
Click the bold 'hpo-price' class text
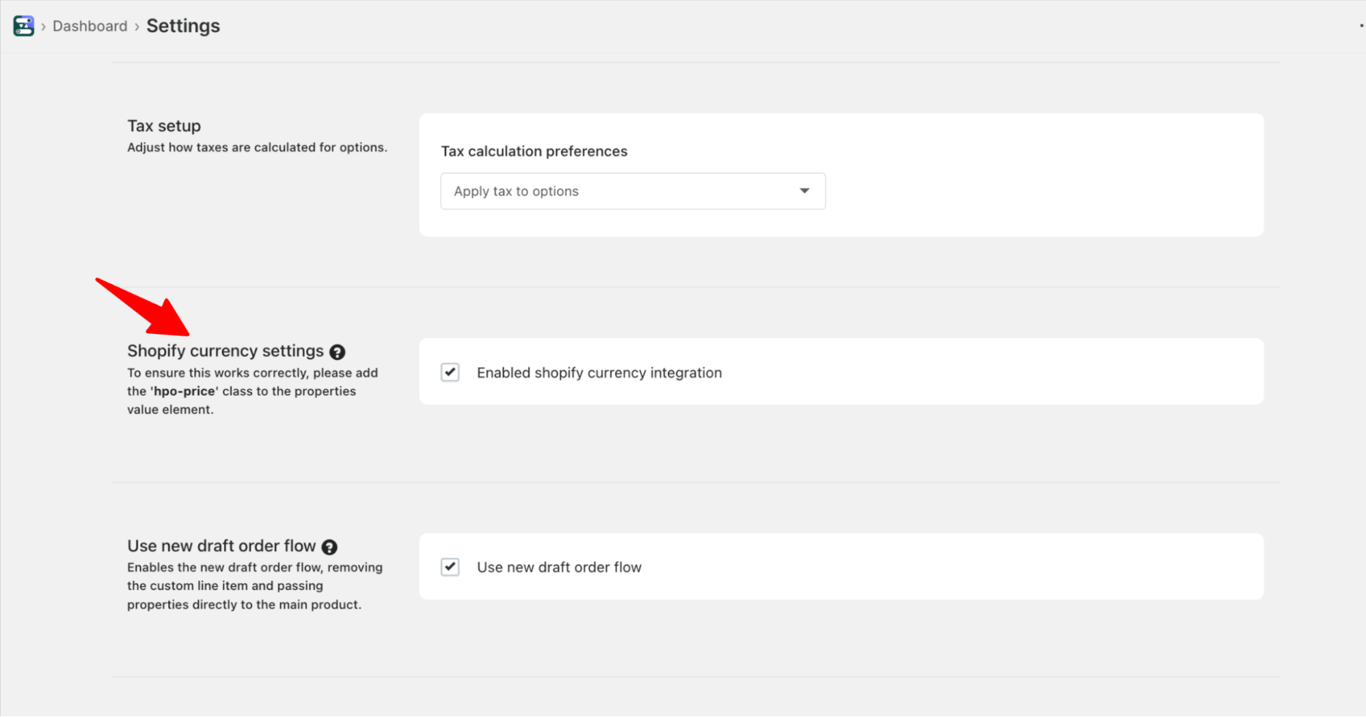[185, 391]
